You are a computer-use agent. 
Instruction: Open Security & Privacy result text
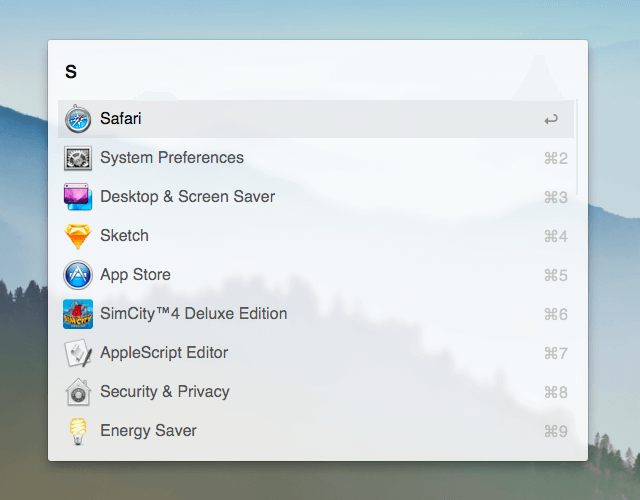[x=165, y=392]
